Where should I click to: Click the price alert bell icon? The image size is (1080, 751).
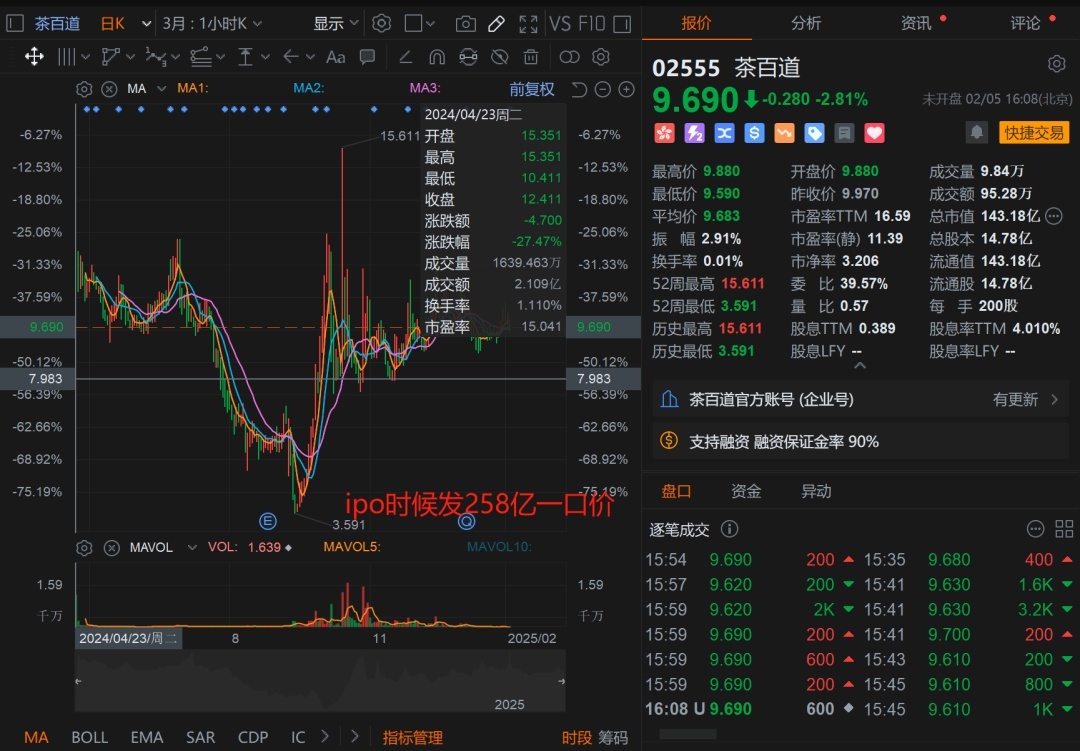[x=977, y=132]
